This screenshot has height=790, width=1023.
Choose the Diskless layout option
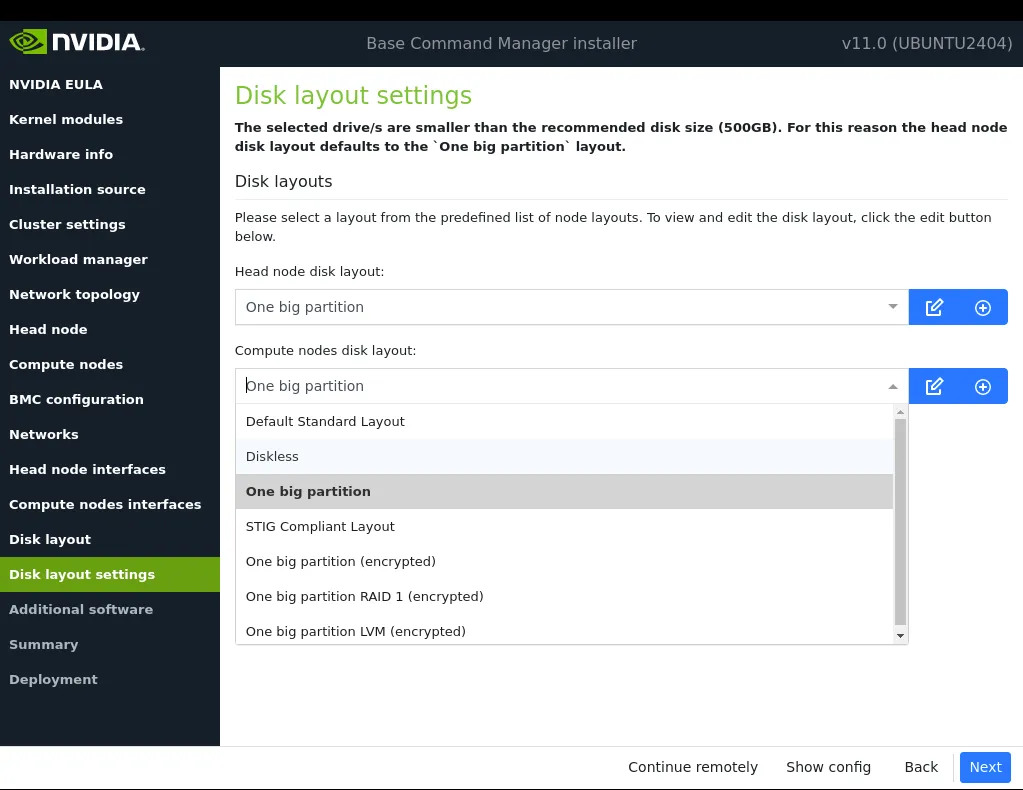pos(564,457)
